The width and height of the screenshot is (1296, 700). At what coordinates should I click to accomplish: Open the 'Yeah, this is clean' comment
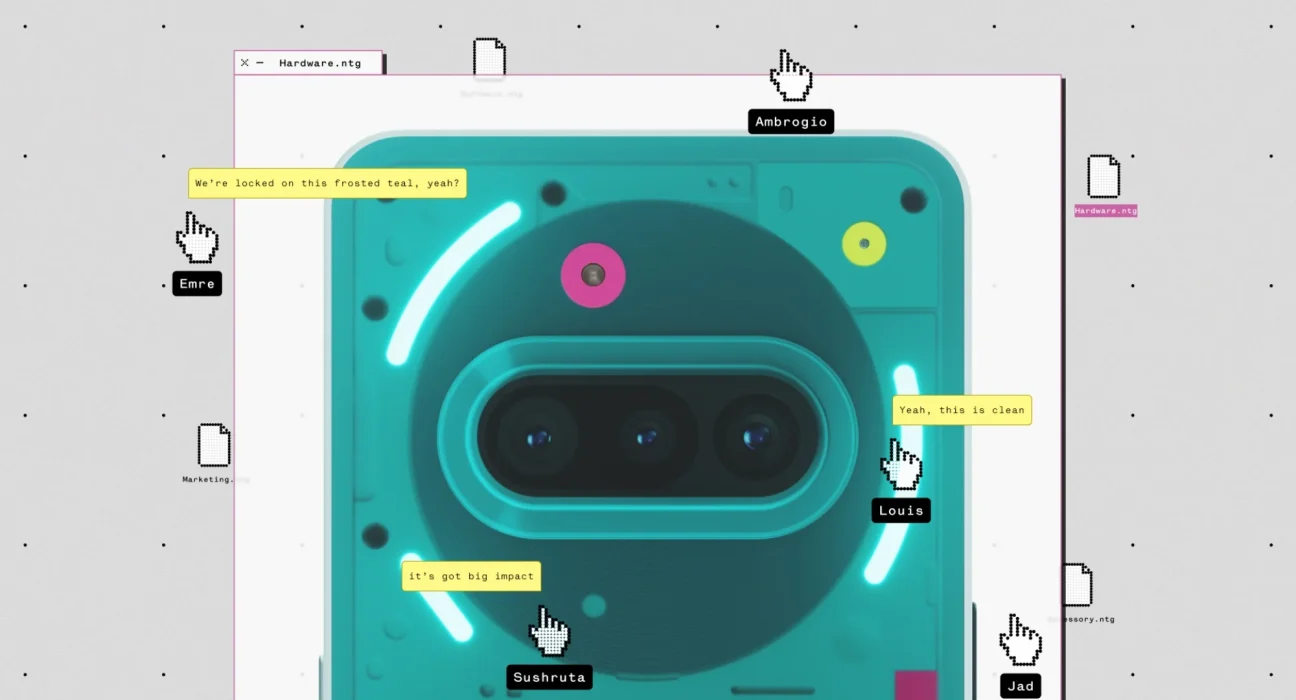click(961, 410)
